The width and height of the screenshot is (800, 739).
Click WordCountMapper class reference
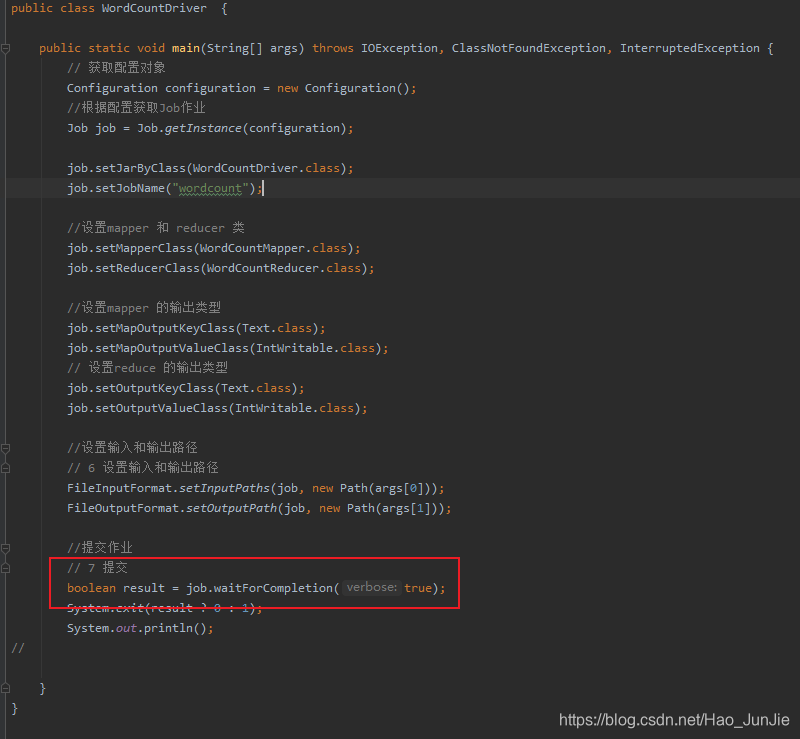tap(252, 248)
